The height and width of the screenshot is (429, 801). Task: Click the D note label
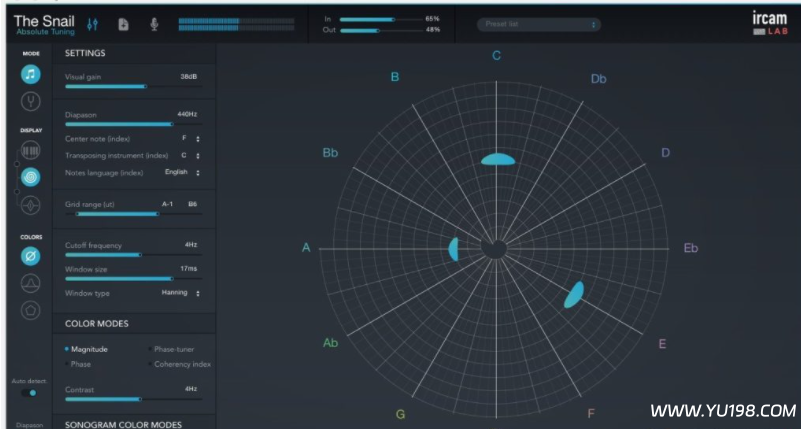(665, 153)
